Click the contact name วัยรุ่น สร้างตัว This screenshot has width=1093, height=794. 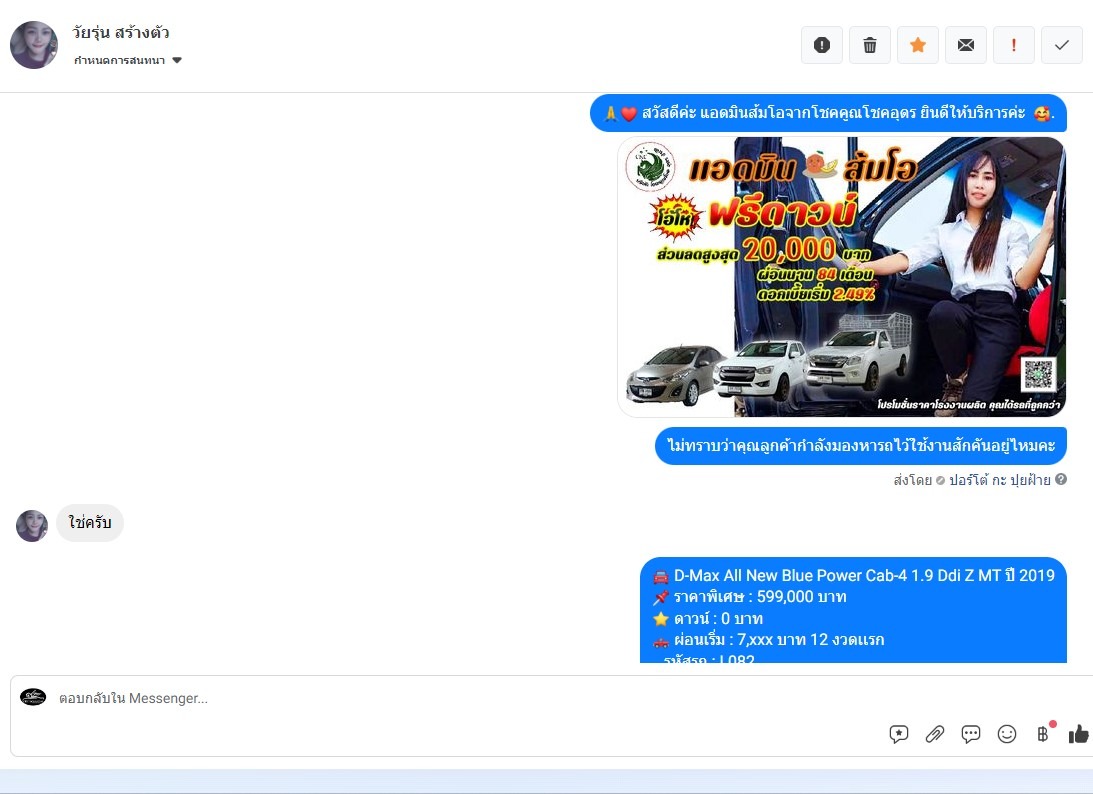[x=120, y=33]
